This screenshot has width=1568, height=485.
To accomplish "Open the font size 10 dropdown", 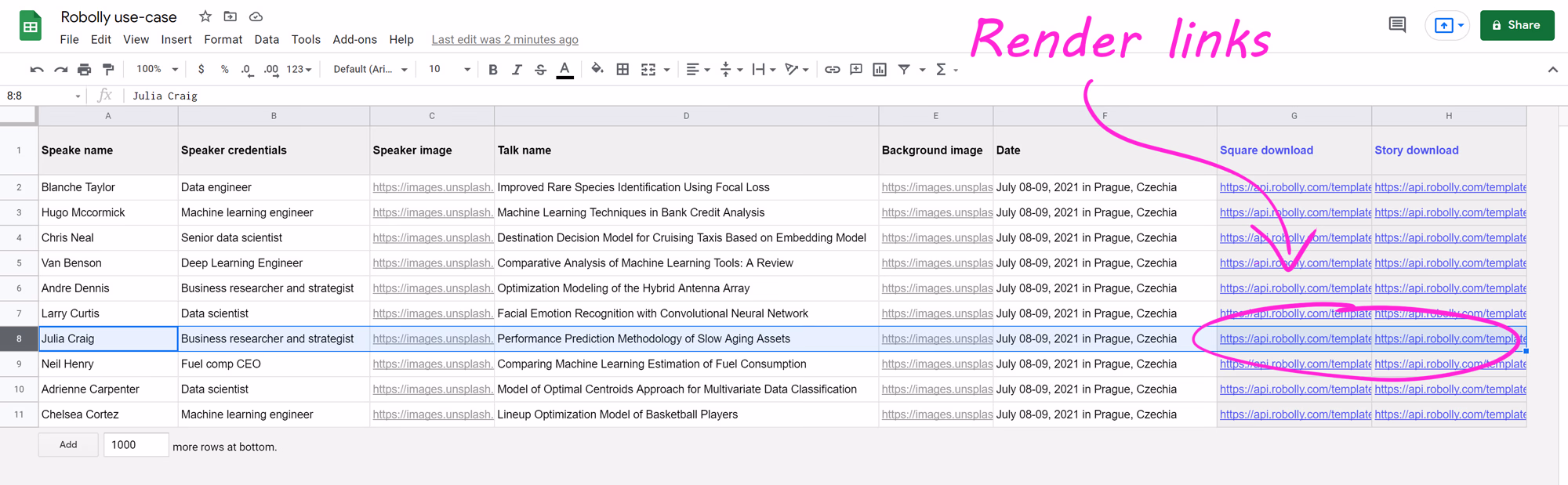I will click(x=448, y=70).
